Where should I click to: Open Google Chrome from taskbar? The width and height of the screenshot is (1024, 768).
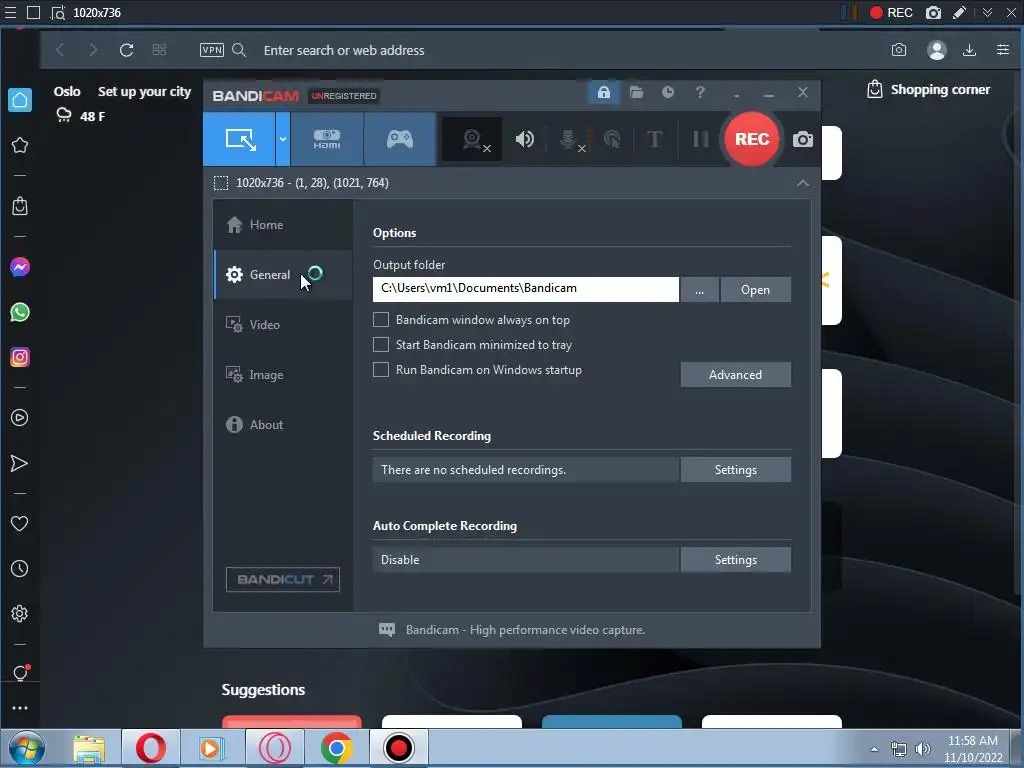(x=336, y=748)
